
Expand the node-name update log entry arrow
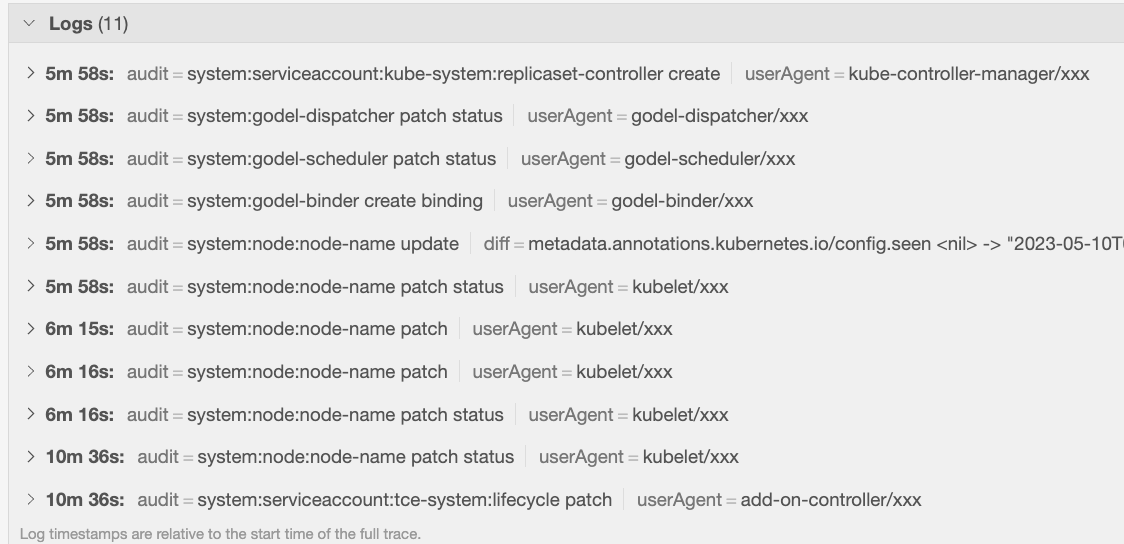31,244
